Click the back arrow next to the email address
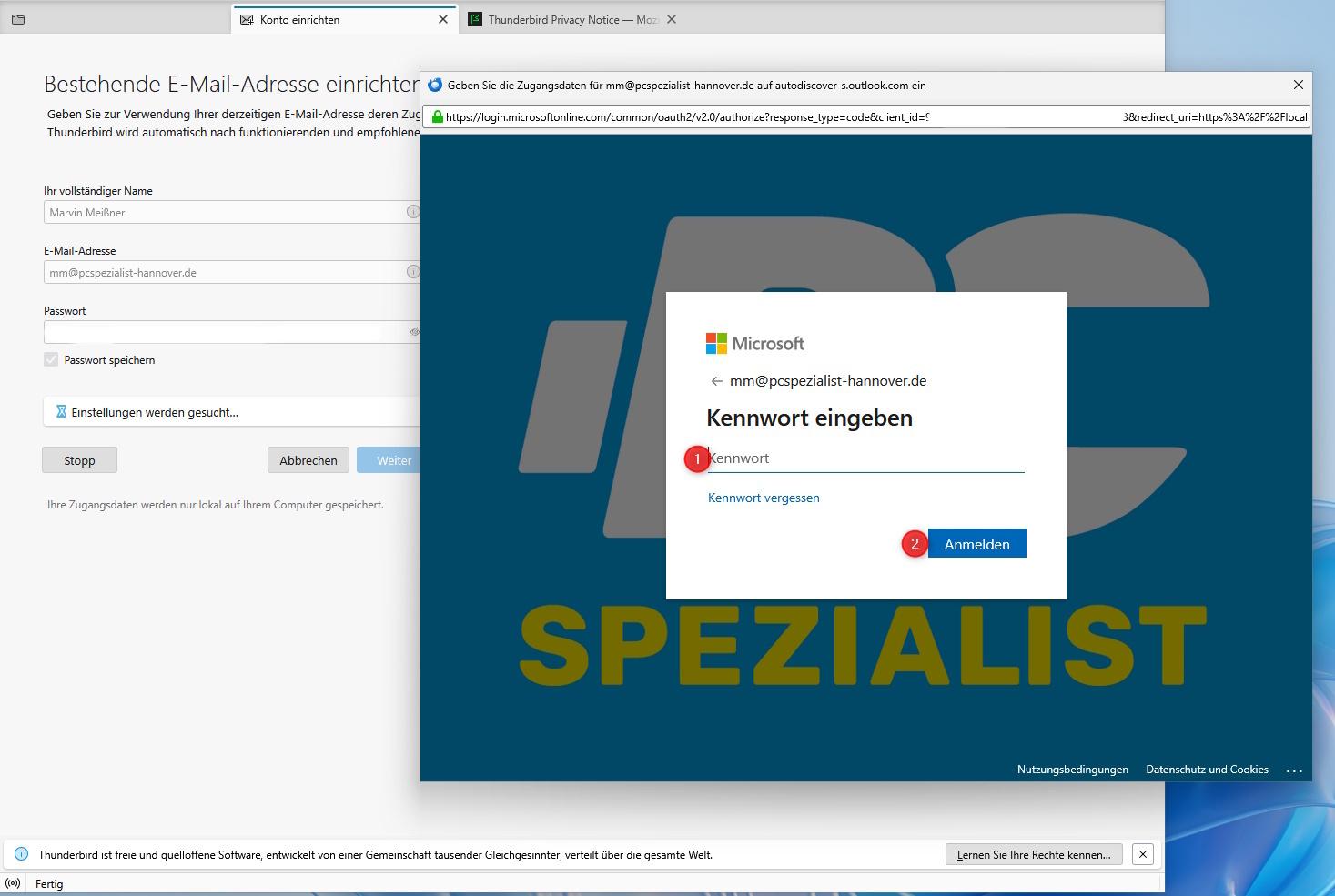 pyautogui.click(x=716, y=381)
